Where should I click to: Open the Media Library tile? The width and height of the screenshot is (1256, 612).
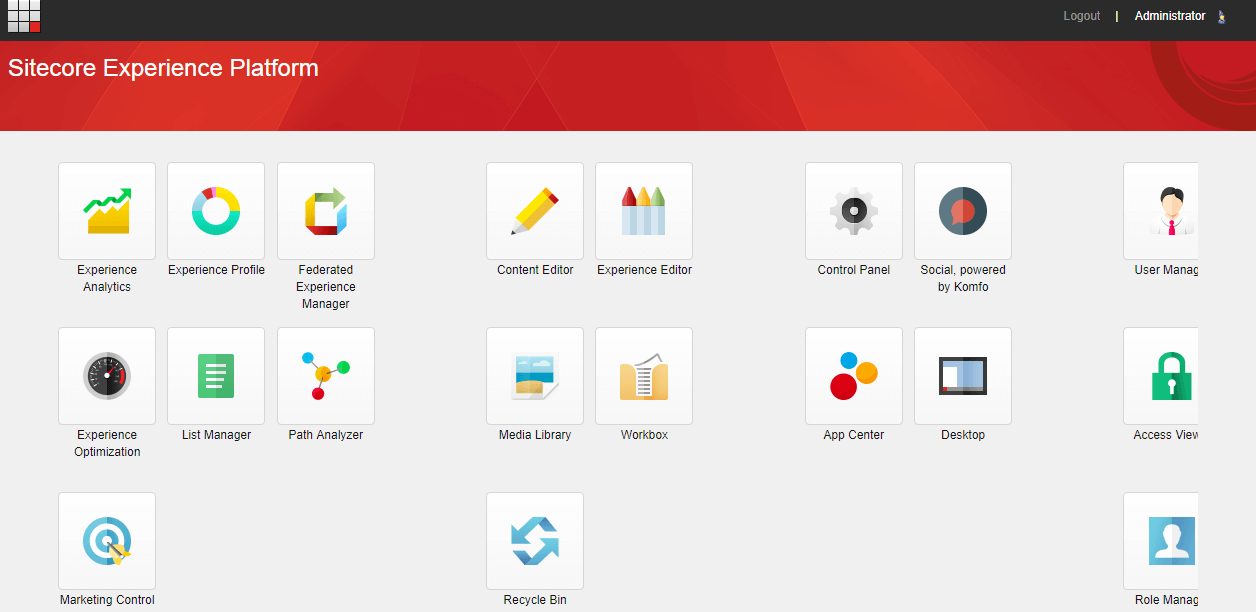(x=535, y=376)
